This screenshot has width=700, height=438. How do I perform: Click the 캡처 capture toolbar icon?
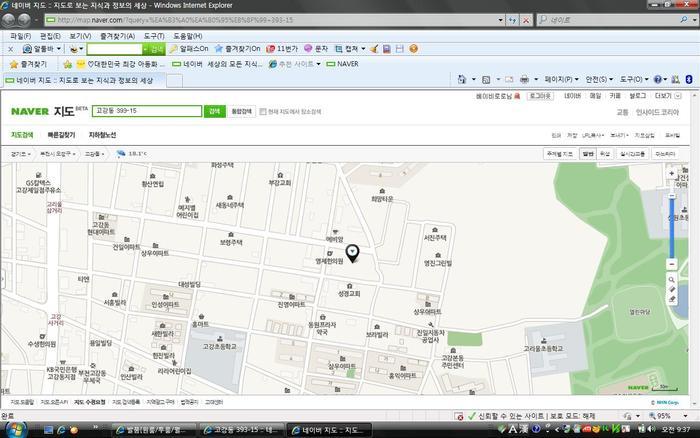pyautogui.click(x=338, y=49)
